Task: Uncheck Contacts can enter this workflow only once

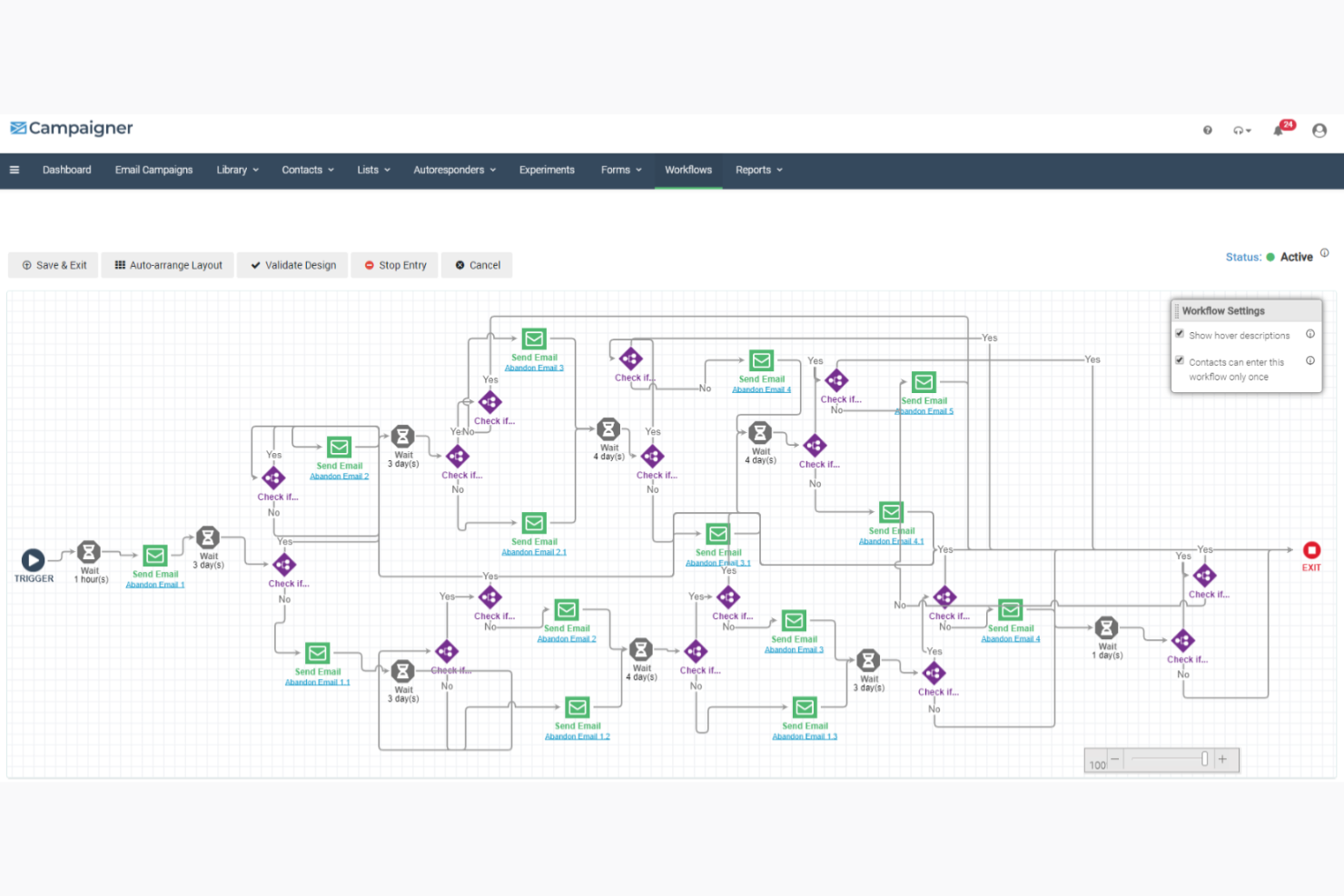Action: tap(1180, 360)
